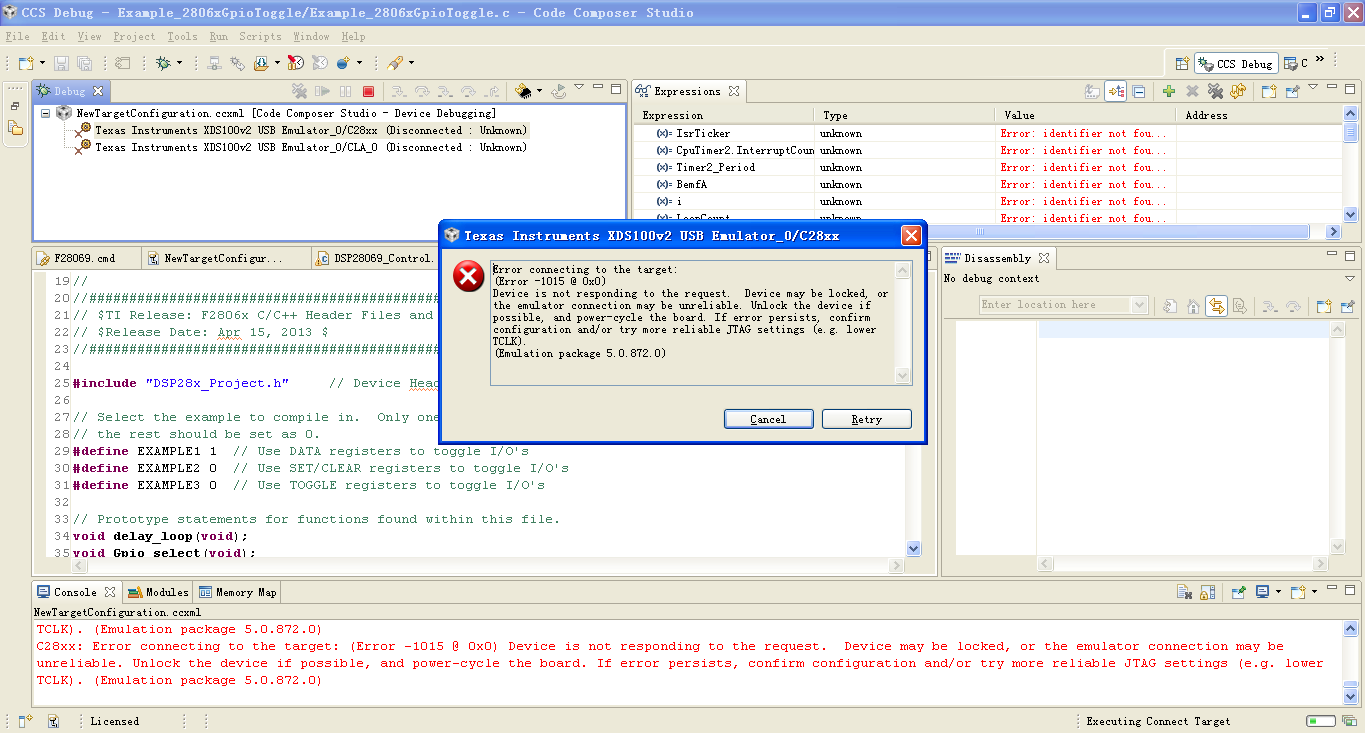1365x733 pixels.
Task: Switch to the Memory Map tab
Action: [x=238, y=592]
